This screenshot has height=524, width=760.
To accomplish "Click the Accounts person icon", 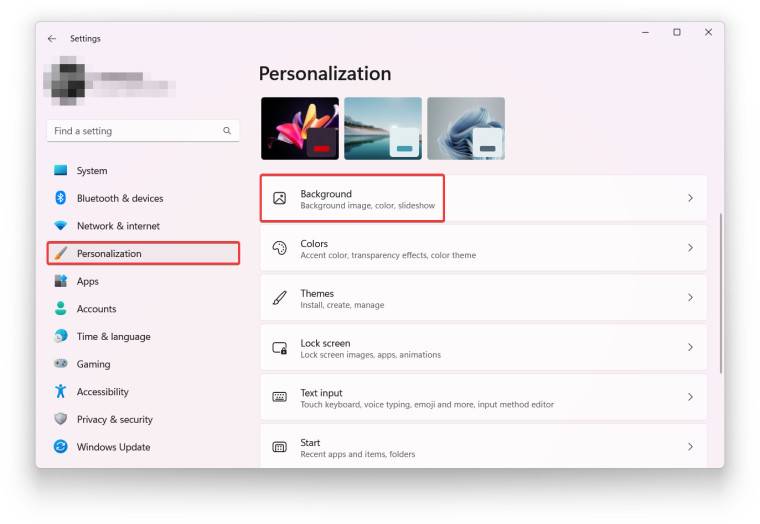I will click(61, 309).
